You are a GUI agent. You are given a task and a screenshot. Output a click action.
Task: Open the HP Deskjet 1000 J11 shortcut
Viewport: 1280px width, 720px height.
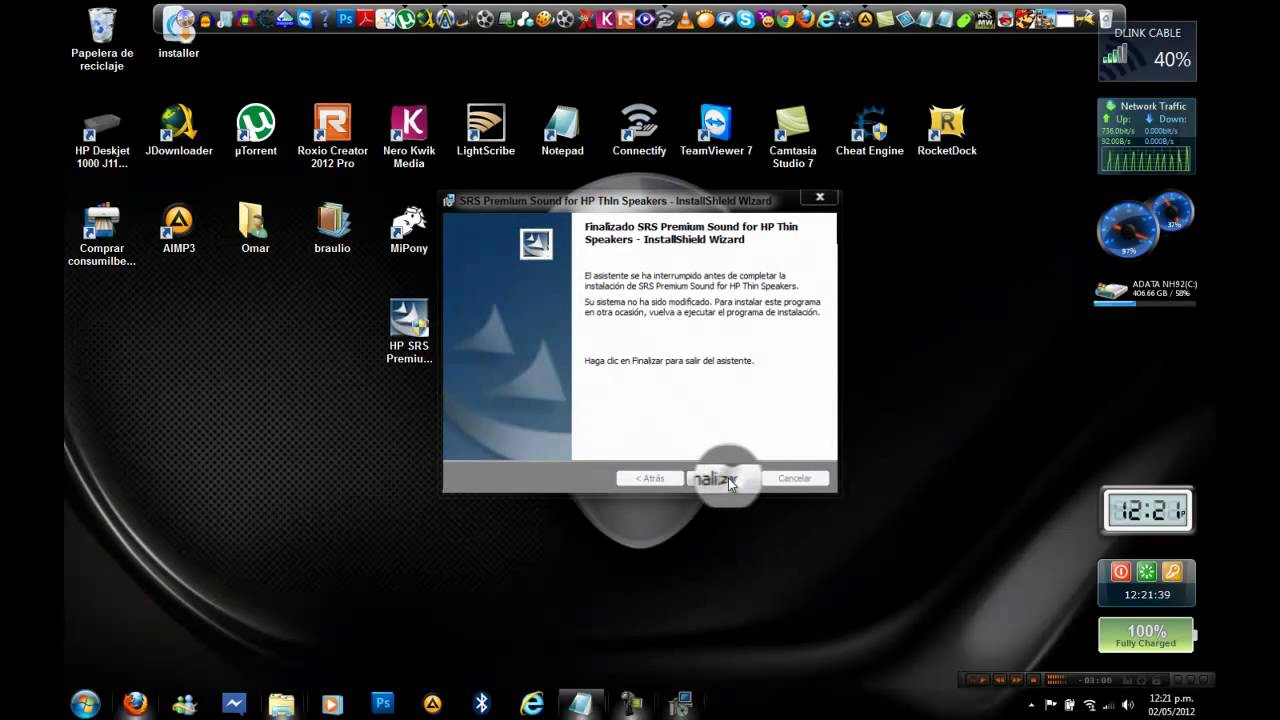(x=102, y=137)
